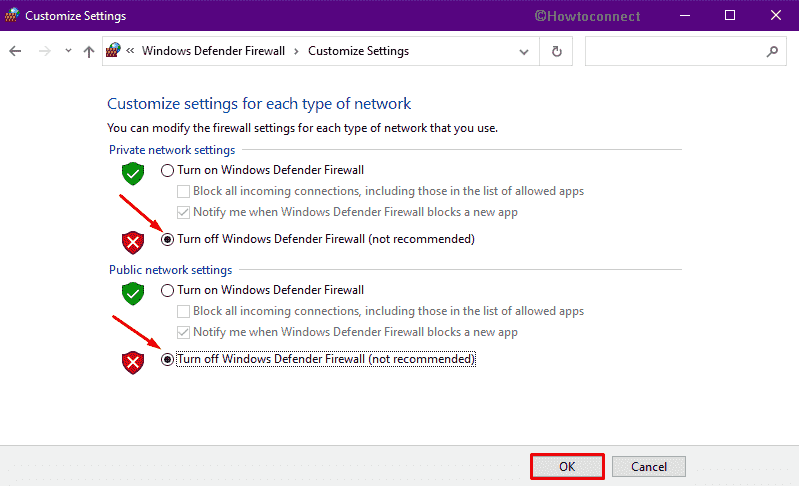Go forward with the right arrow

(x=45, y=51)
